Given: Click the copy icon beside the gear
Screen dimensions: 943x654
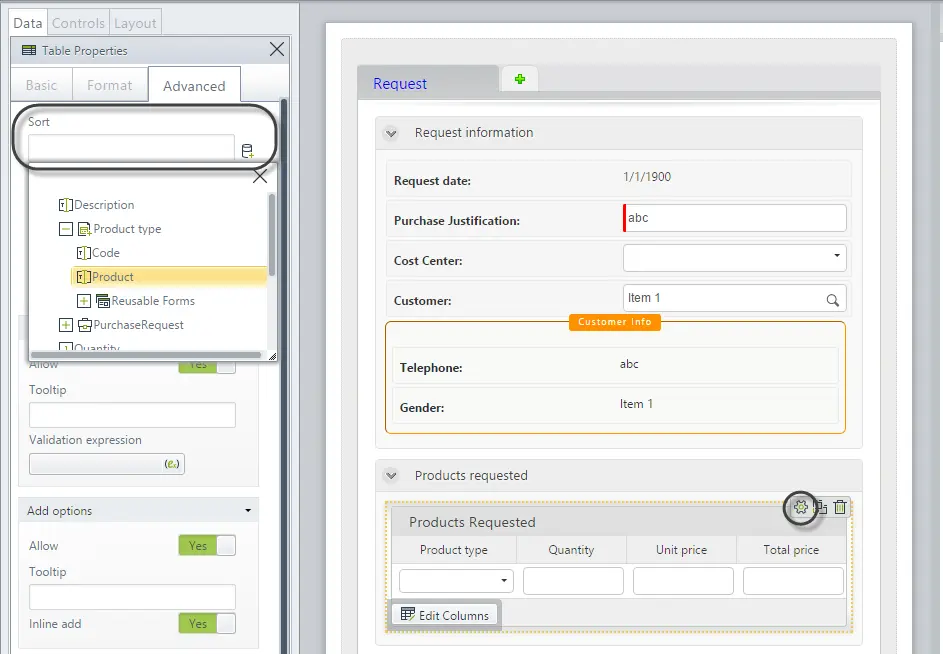Looking at the screenshot, I should (x=821, y=507).
